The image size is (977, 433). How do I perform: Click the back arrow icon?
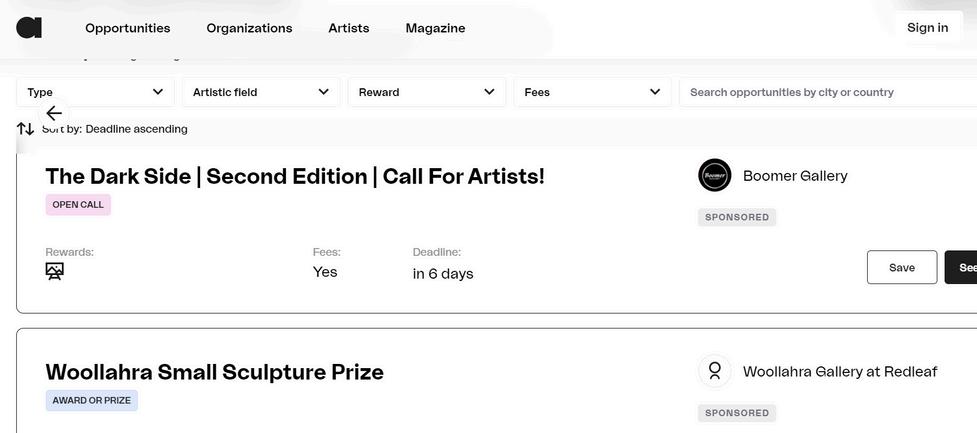[x=54, y=113]
